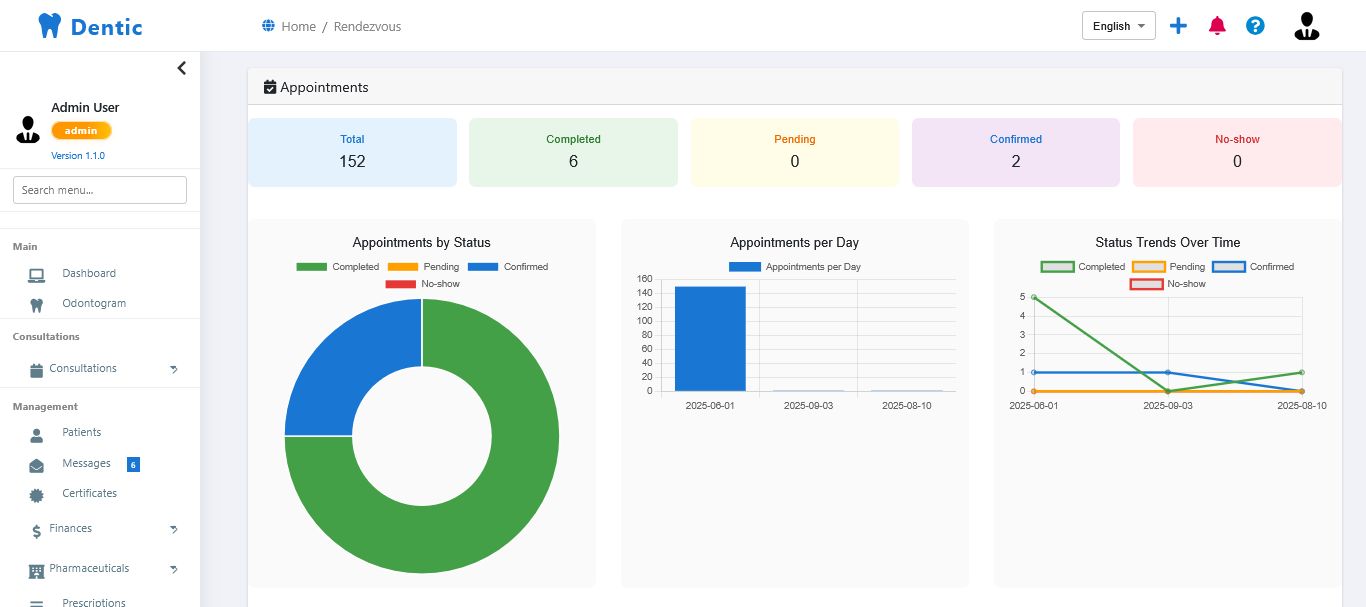Click the help question mark icon
The image size is (1366, 607).
tap(1255, 26)
